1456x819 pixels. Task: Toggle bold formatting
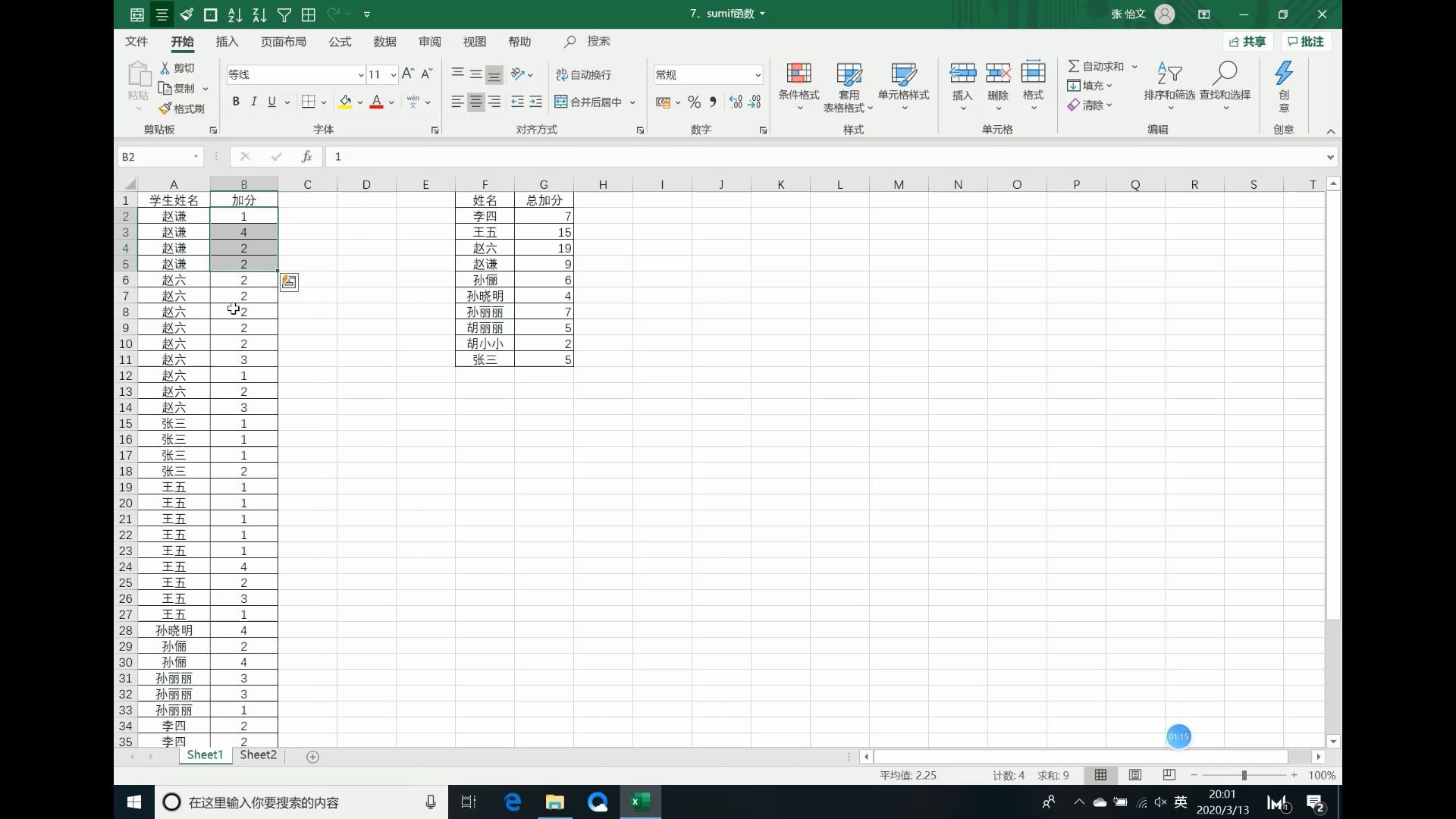(236, 102)
